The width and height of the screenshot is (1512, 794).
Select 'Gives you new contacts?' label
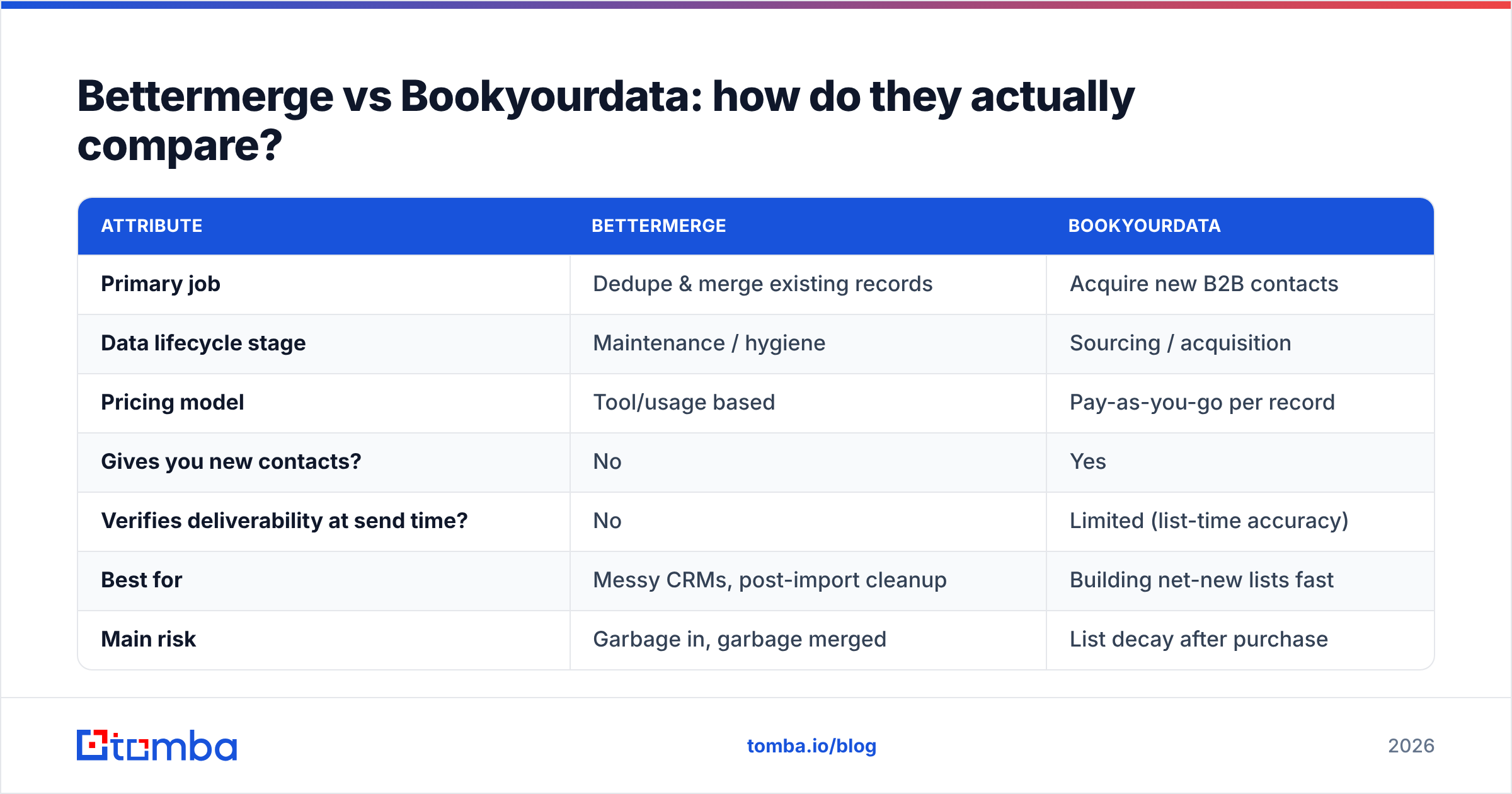pyautogui.click(x=231, y=462)
